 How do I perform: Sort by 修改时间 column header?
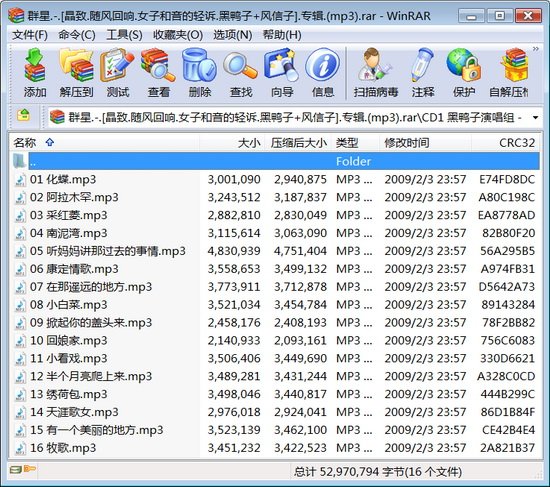425,143
